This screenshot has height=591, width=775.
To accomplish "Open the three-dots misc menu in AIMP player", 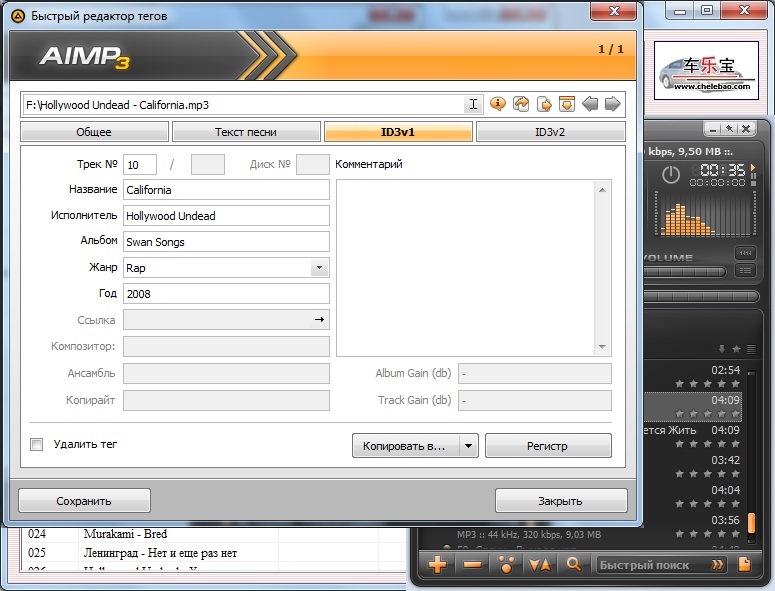I will (507, 564).
